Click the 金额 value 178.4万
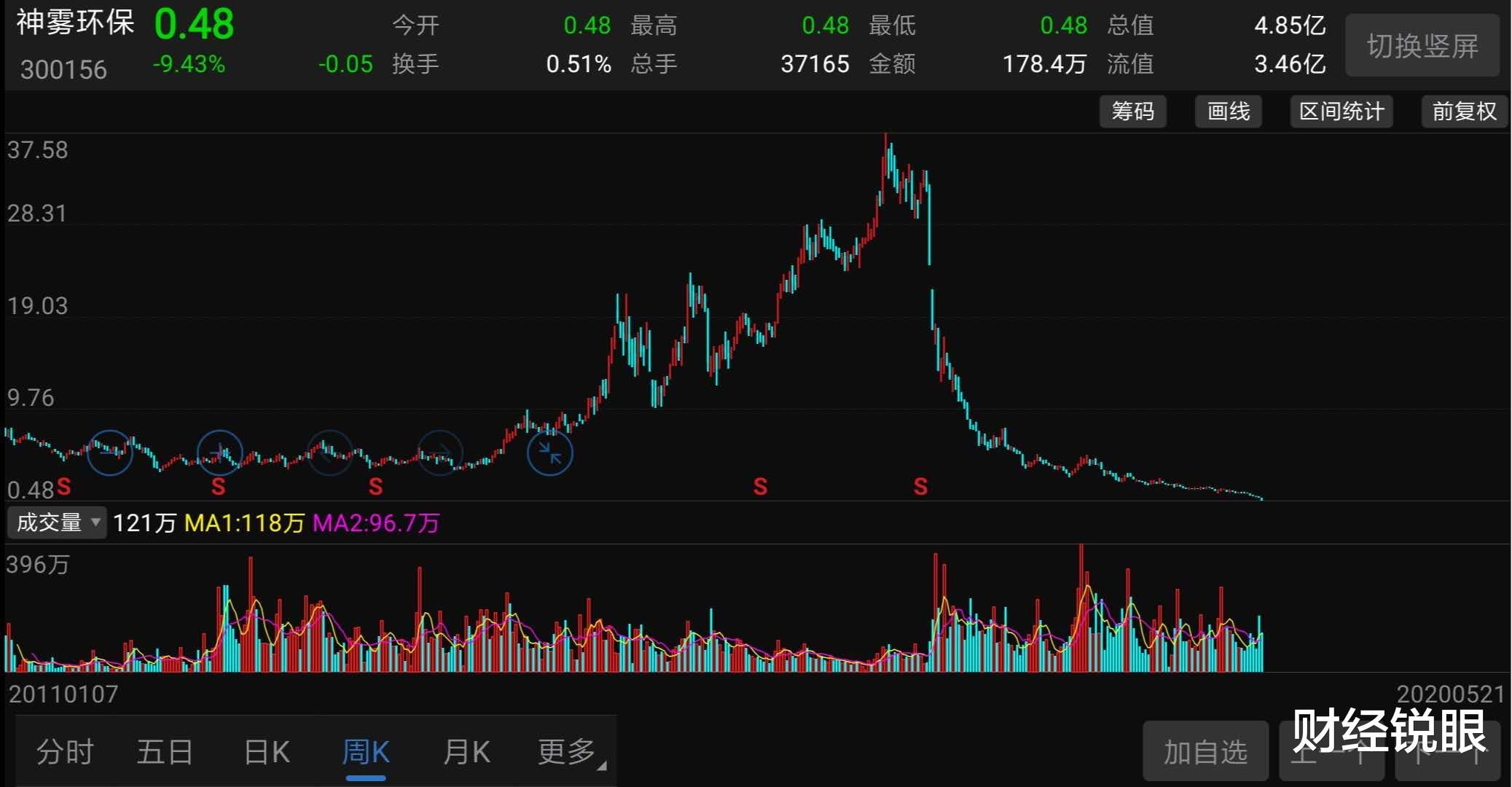The height and width of the screenshot is (787, 1512). pos(1045,64)
